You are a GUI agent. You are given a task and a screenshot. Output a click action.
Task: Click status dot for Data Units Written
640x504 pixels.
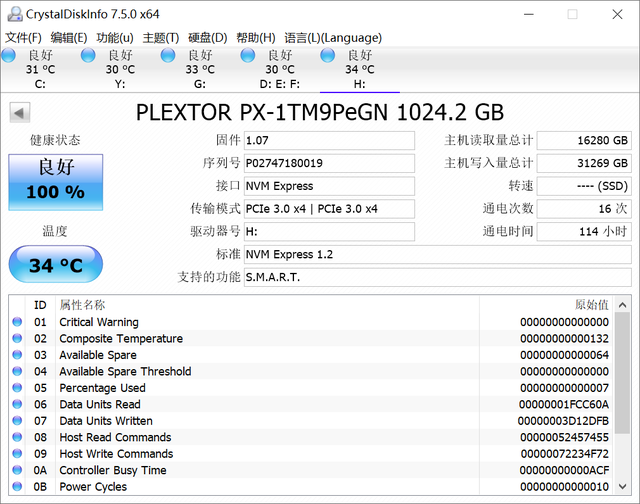(x=17, y=421)
